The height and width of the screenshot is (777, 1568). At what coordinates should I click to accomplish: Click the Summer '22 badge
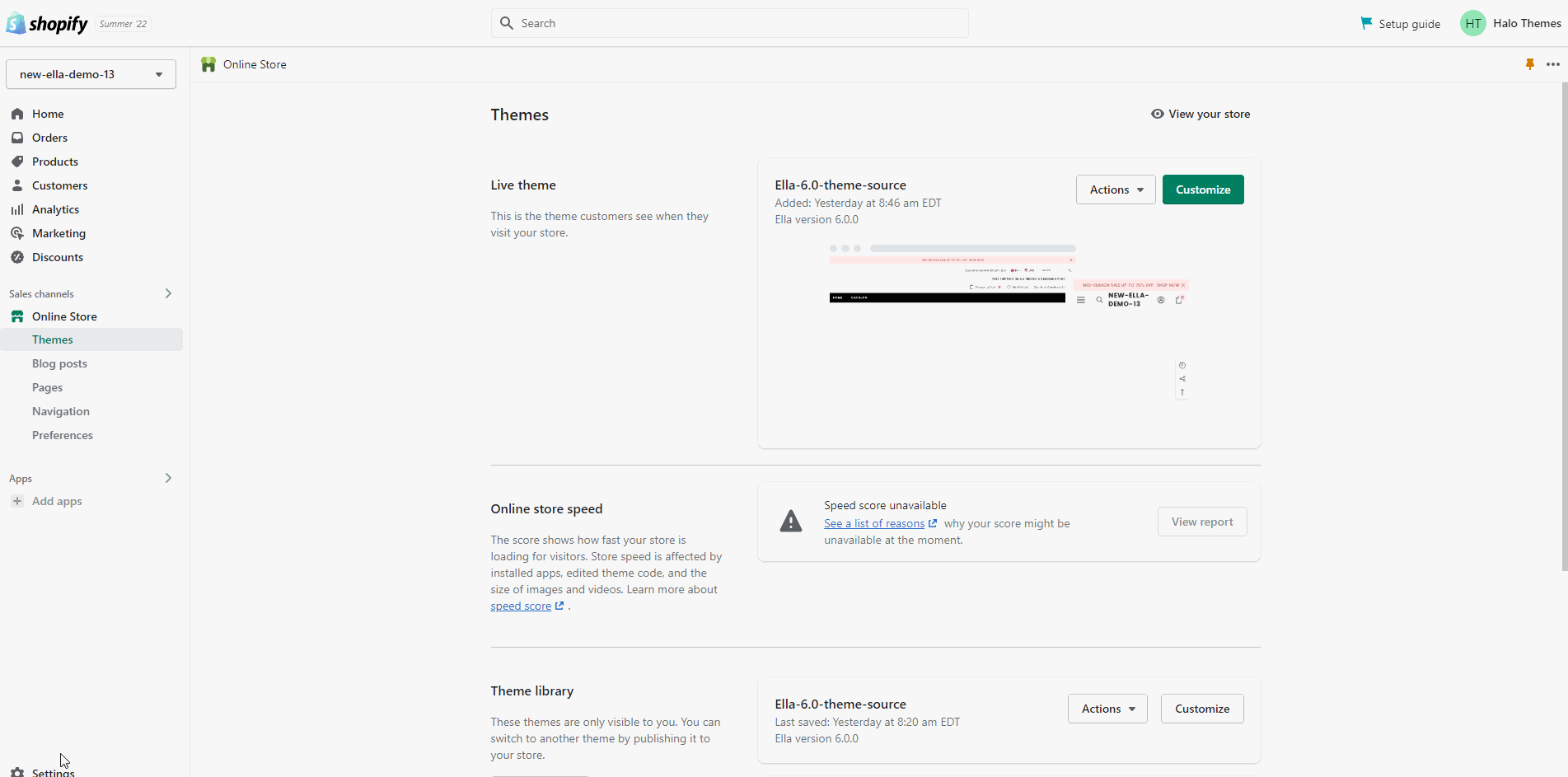tap(123, 24)
